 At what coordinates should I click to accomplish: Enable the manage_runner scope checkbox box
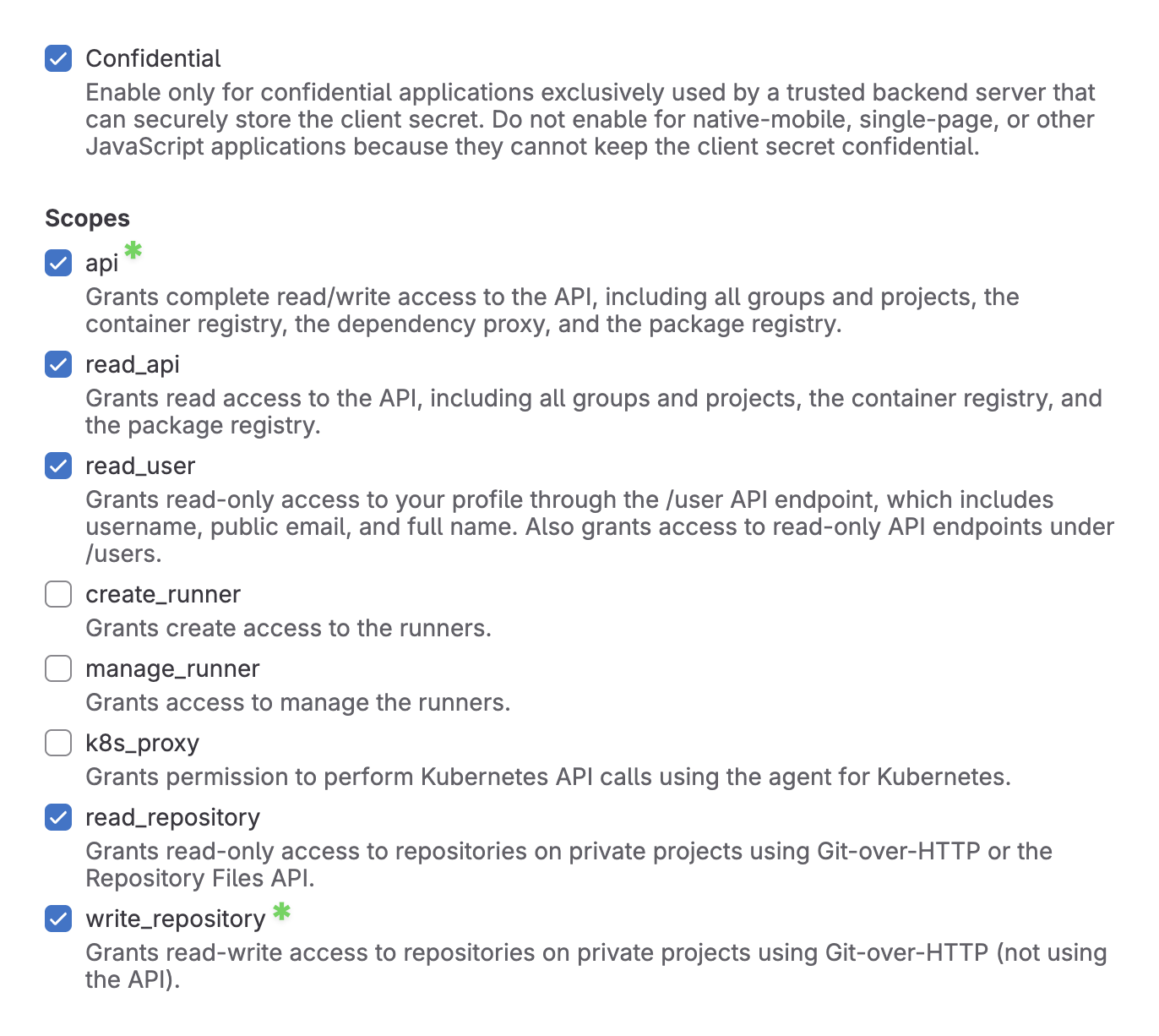pos(58,668)
